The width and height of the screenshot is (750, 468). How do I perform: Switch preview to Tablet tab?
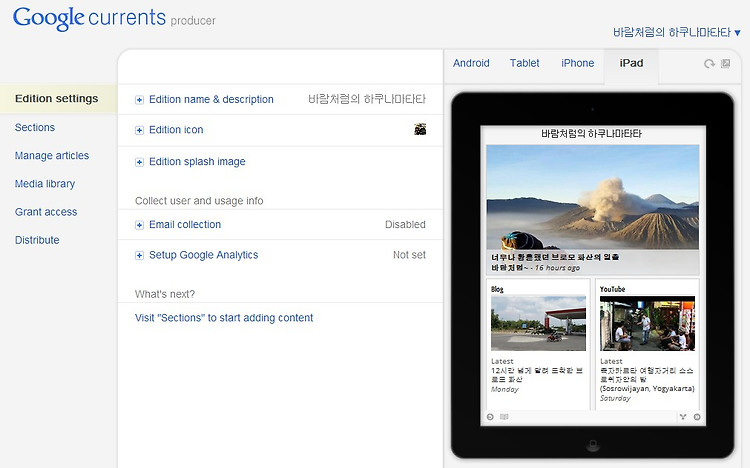(524, 63)
